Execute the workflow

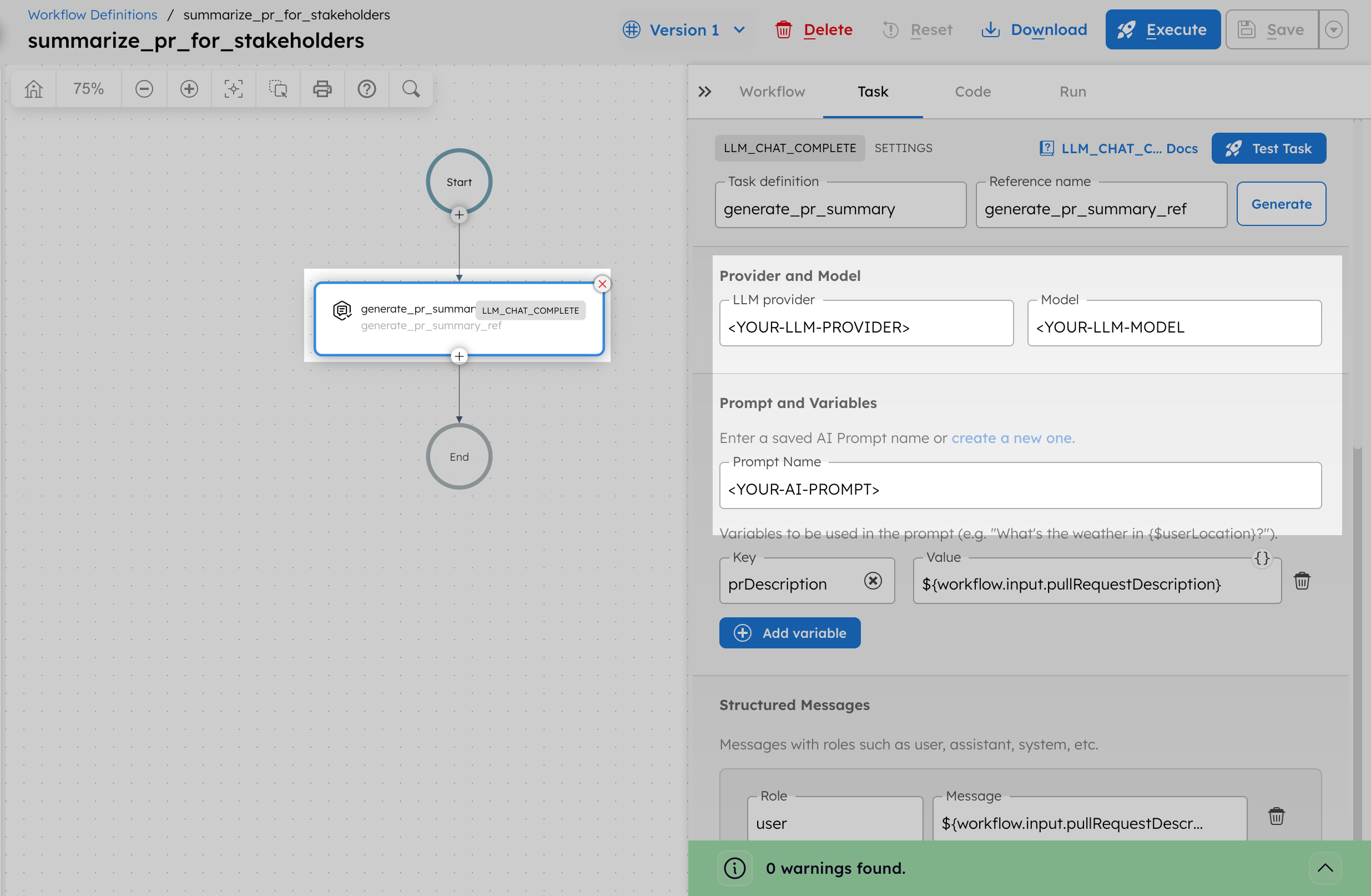(x=1162, y=29)
